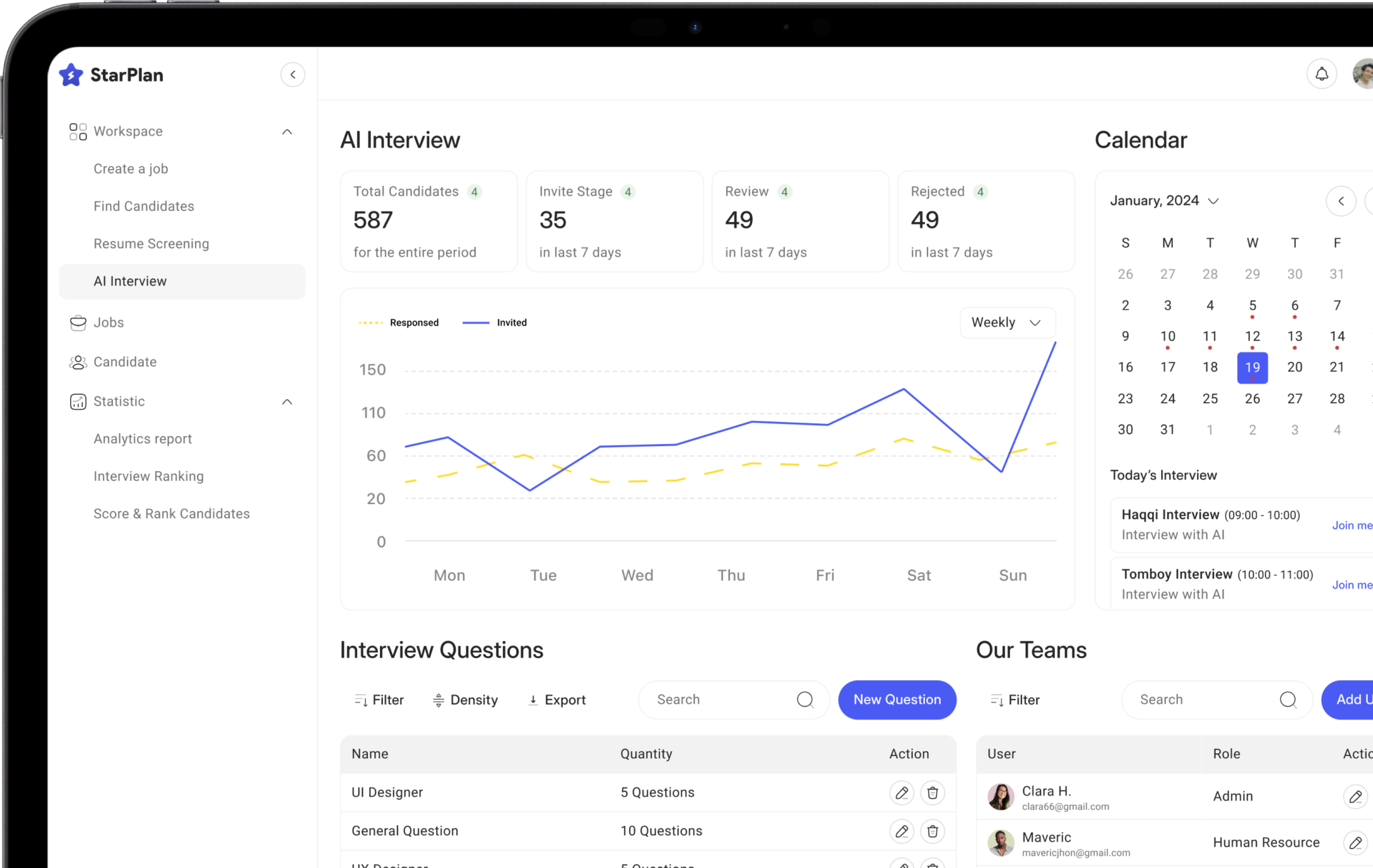Click the edit pencil for UI Designer
Viewport: 1373px width, 868px height.
point(902,793)
